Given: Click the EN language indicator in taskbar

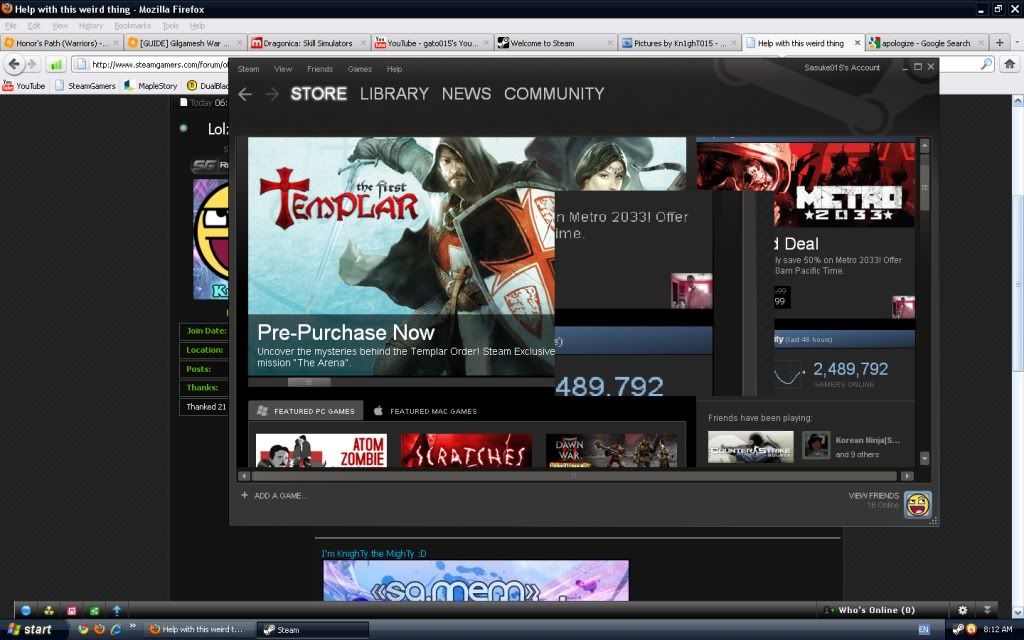Looking at the screenshot, I should (x=923, y=630).
